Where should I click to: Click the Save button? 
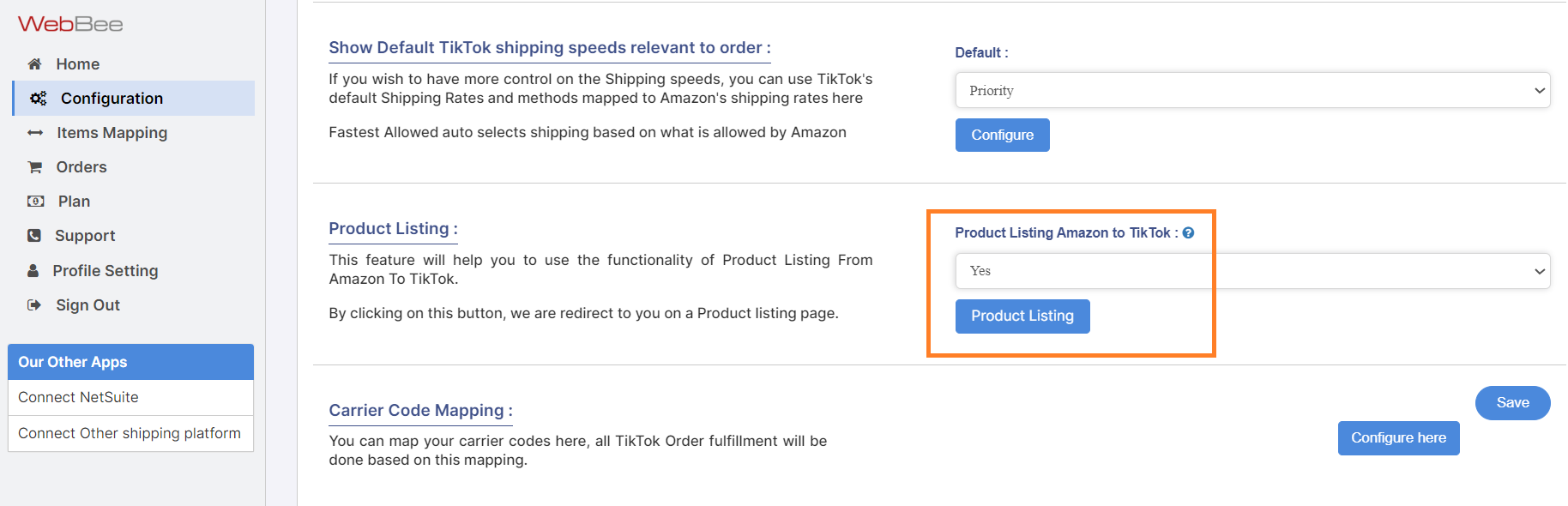[1512, 403]
